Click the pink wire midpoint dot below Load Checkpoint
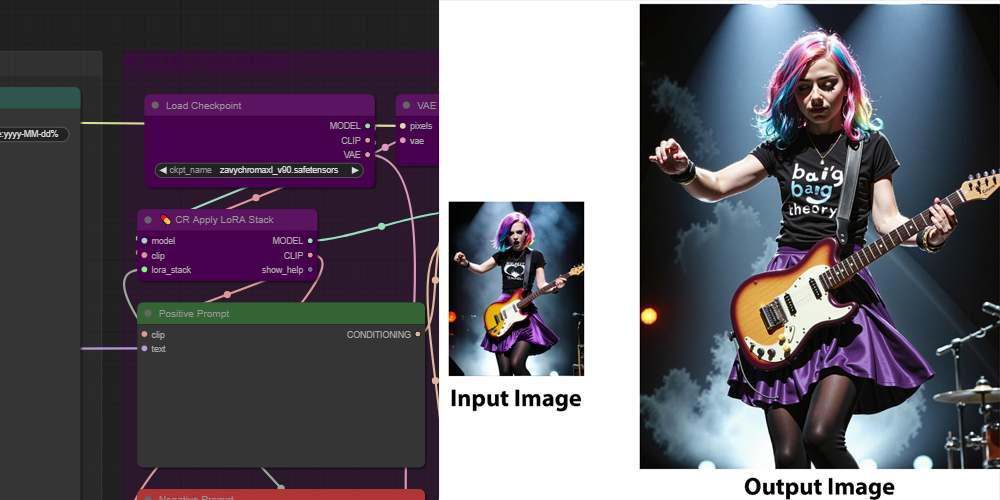Viewport: 1000px width, 500px height. 256,197
